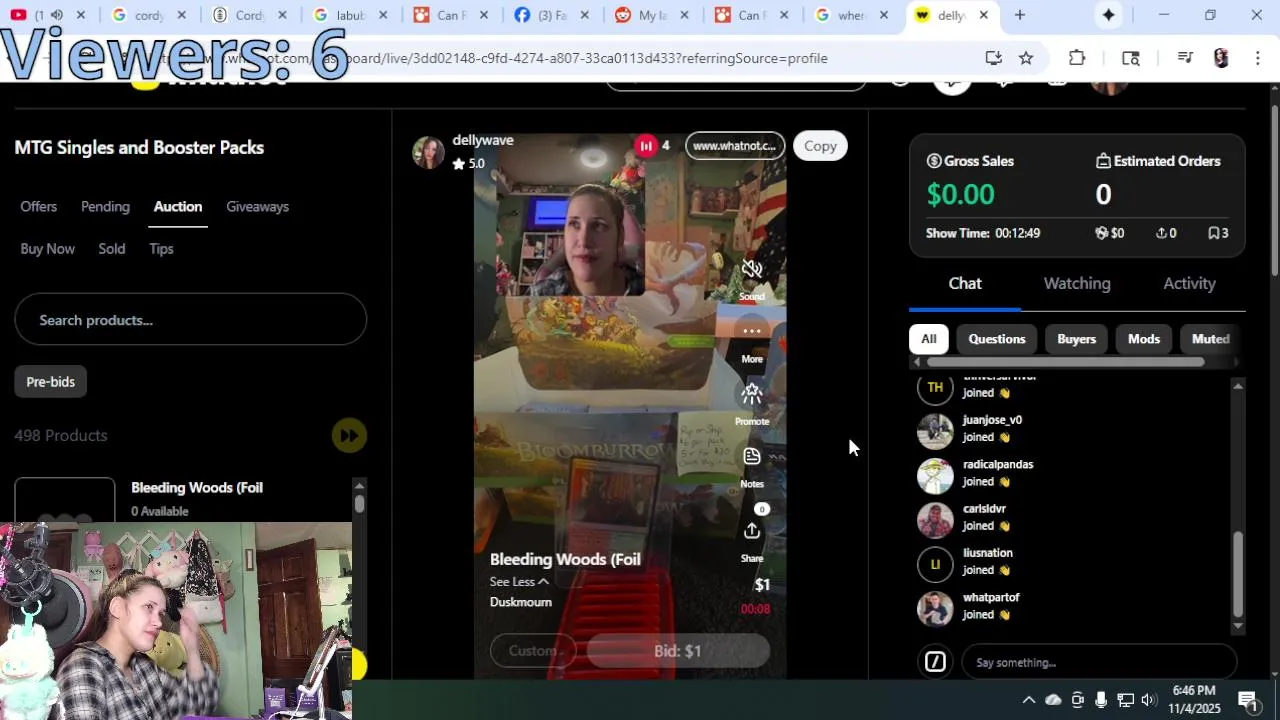Open liusnation chat user
The width and height of the screenshot is (1280, 720).
point(988,553)
